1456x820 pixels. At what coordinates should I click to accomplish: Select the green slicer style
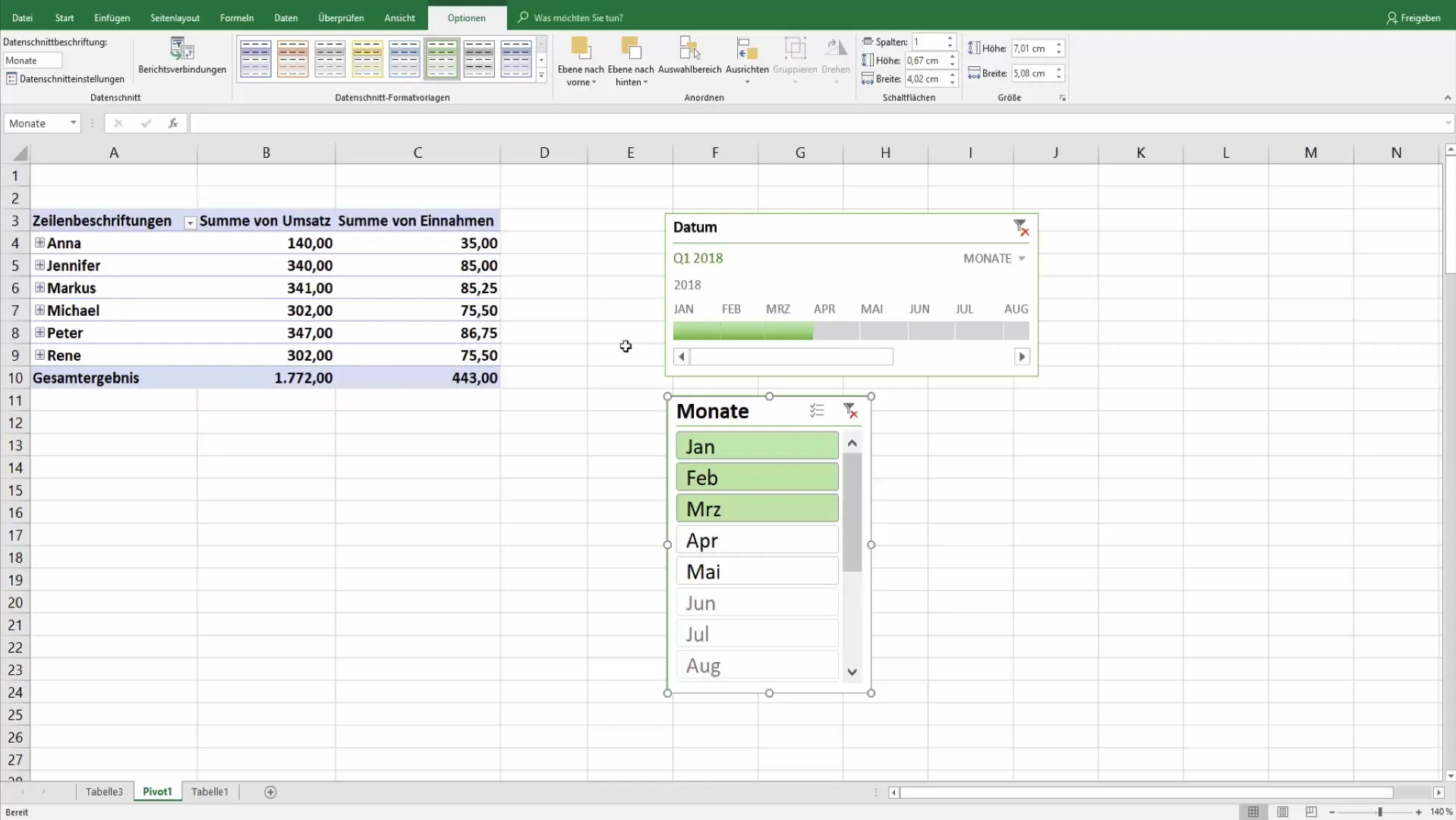[x=441, y=58]
